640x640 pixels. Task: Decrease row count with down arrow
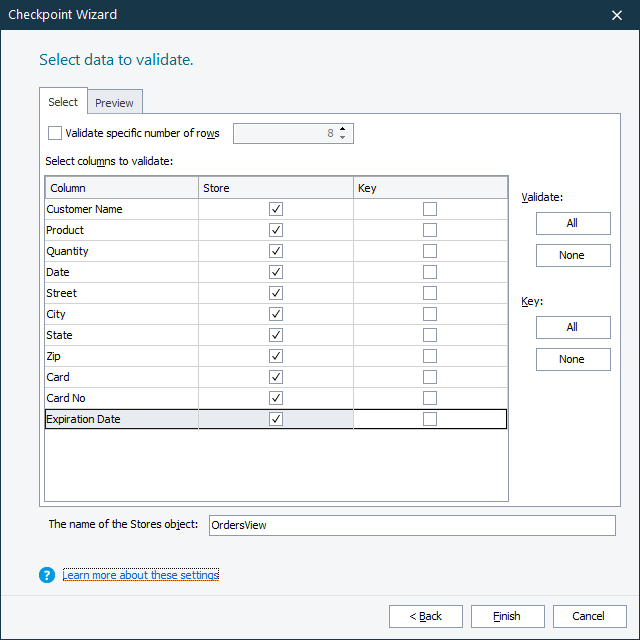(343, 138)
